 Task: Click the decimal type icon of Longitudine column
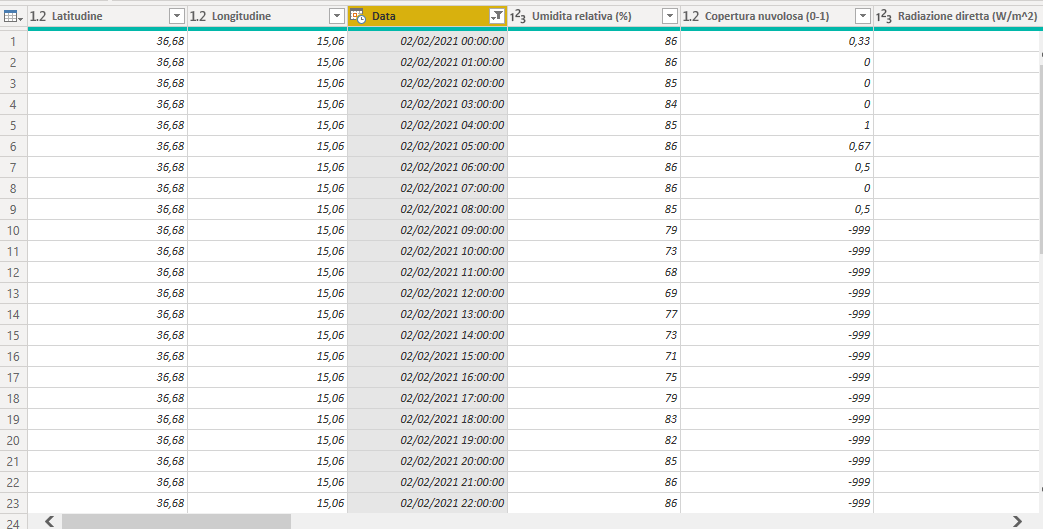pyautogui.click(x=198, y=16)
